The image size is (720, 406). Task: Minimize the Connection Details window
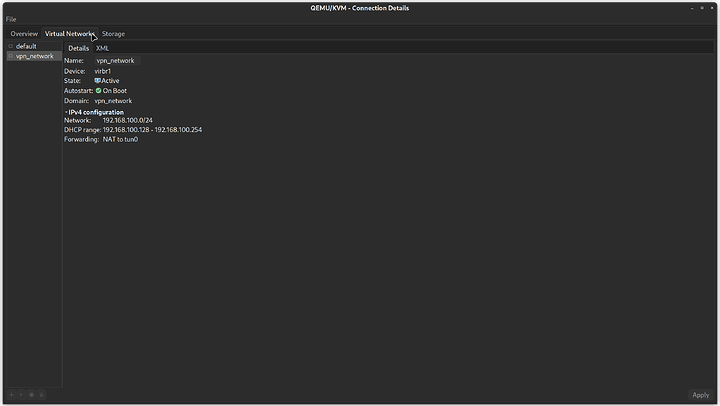[692, 8]
